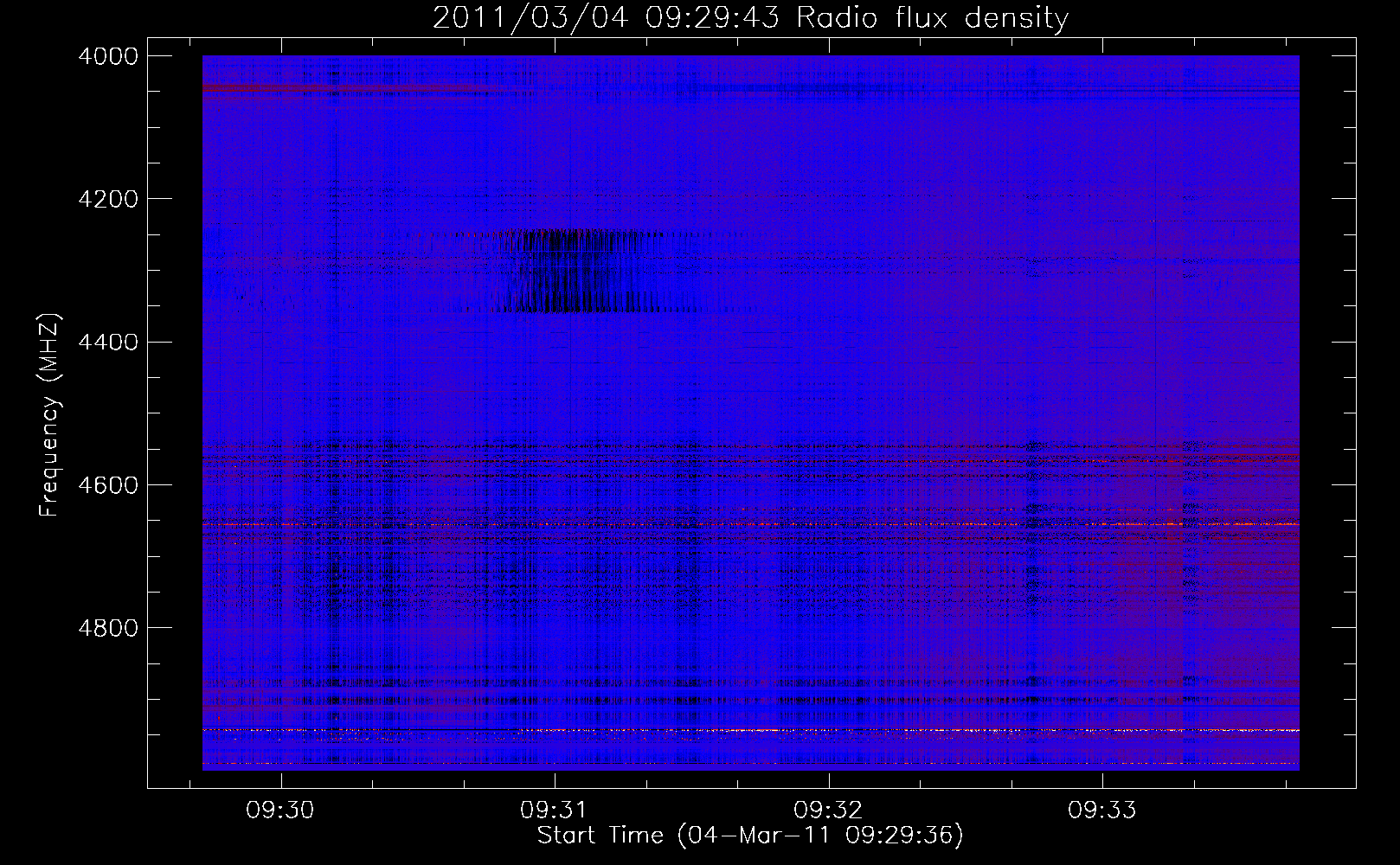Select the 4400 frequency tick label
The image size is (1400, 865).
click(108, 343)
